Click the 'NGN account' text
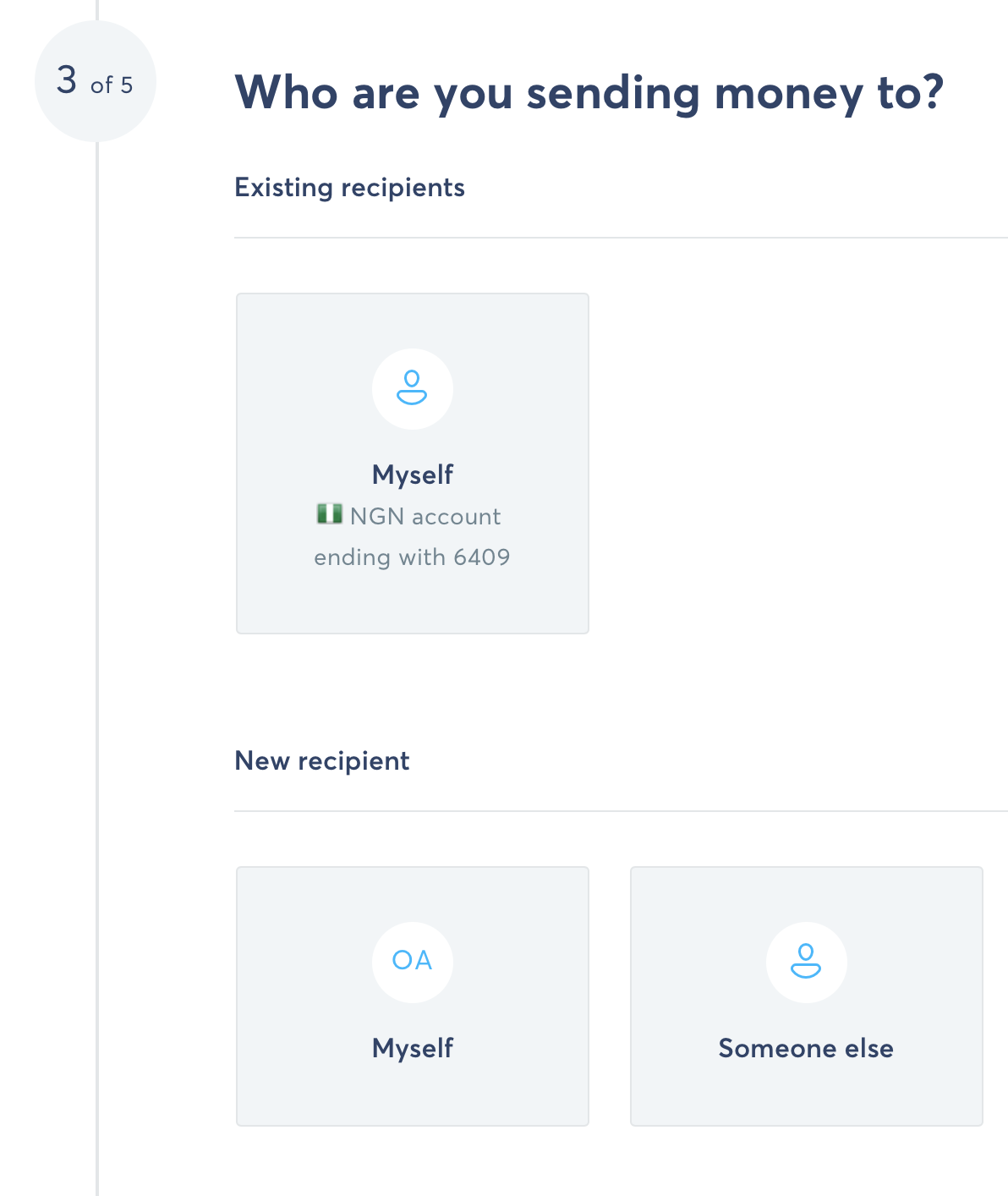 (x=425, y=516)
